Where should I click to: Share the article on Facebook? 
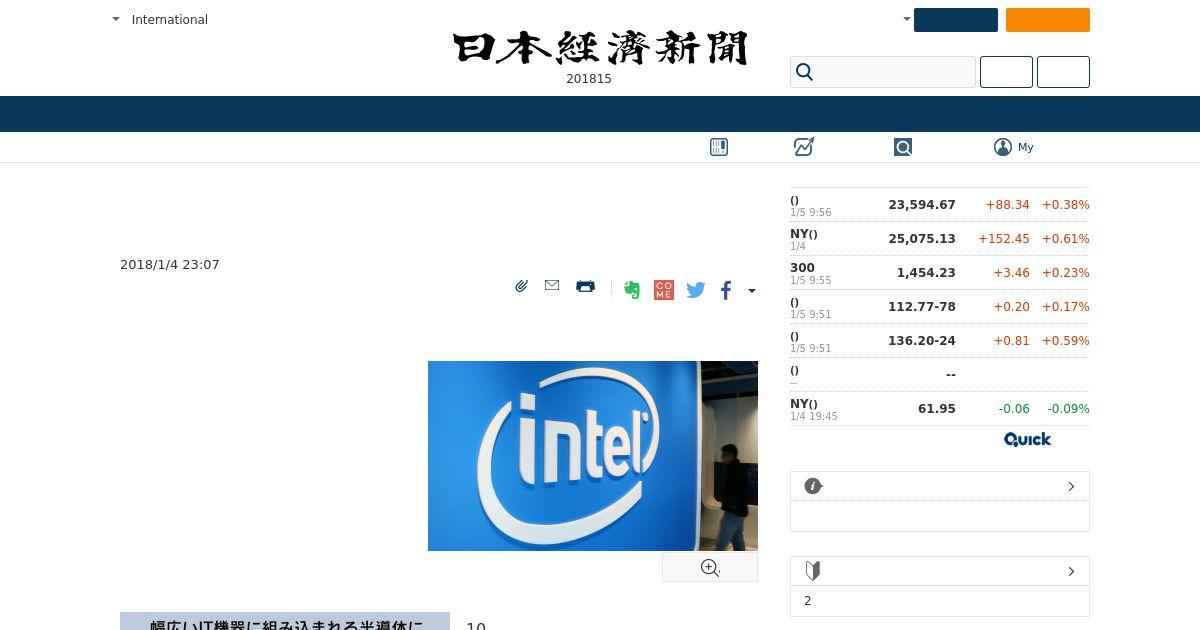point(726,290)
